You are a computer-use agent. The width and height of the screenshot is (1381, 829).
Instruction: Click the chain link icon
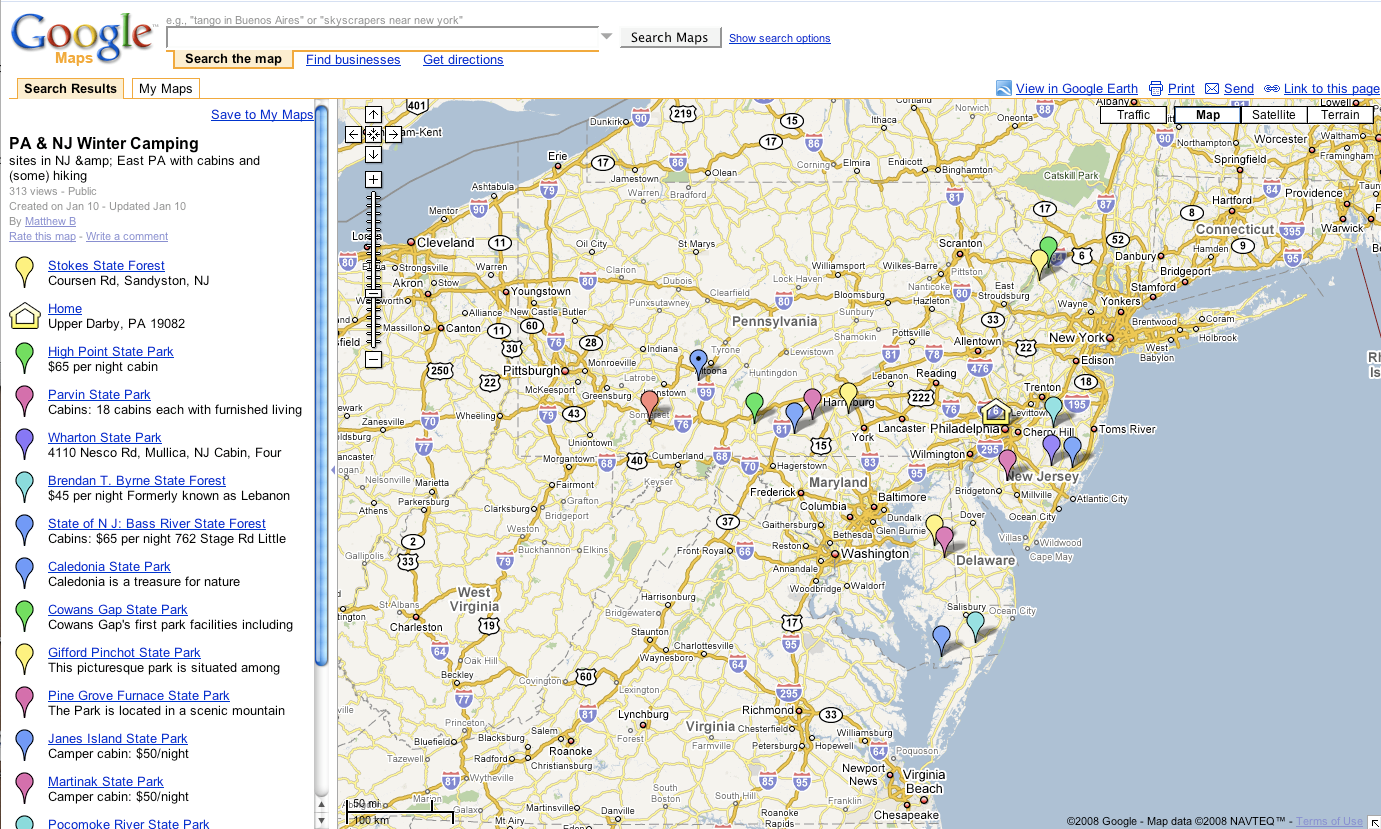pos(1272,89)
